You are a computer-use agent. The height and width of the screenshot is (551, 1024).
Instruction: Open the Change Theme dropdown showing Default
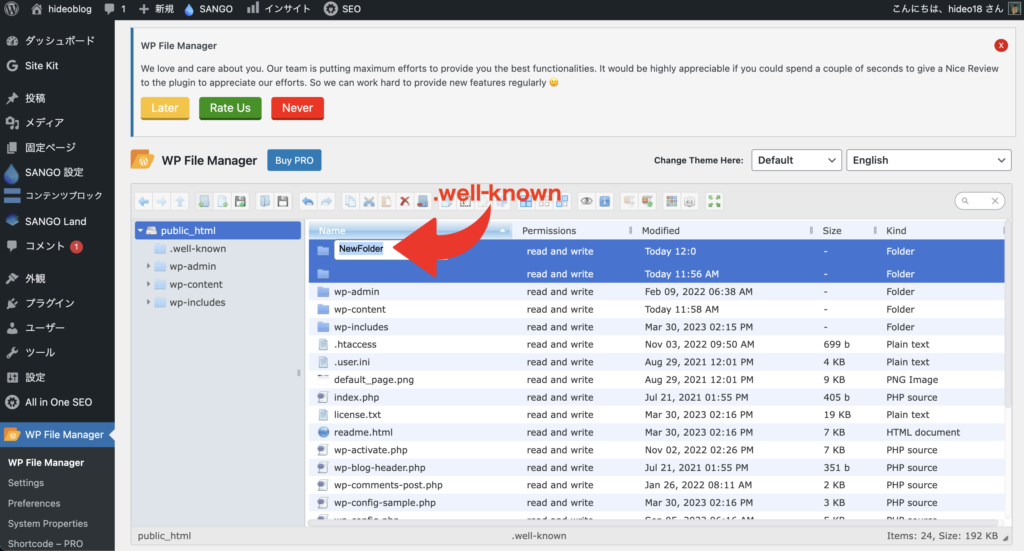pyautogui.click(x=796, y=160)
